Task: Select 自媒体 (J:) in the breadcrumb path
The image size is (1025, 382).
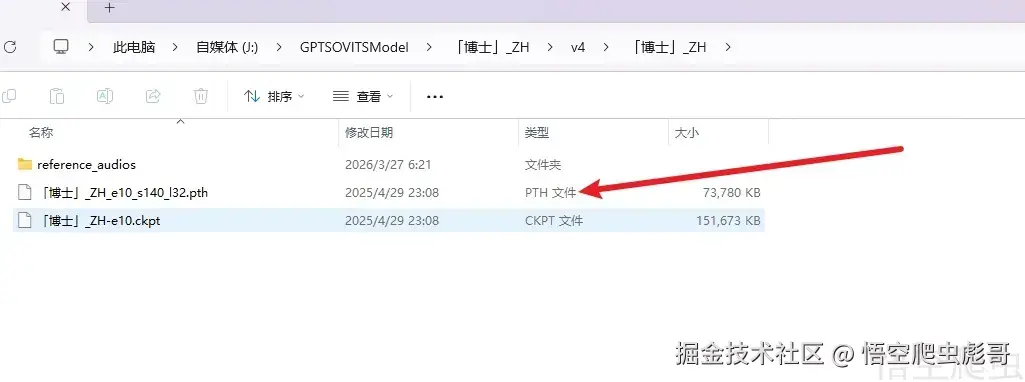Action: (x=227, y=47)
